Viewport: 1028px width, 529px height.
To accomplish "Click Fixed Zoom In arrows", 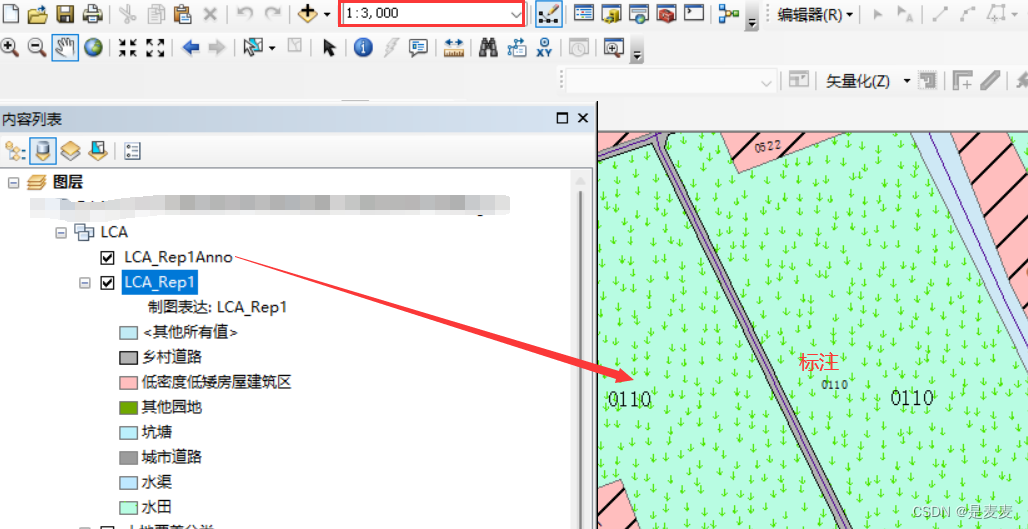I will (x=127, y=47).
